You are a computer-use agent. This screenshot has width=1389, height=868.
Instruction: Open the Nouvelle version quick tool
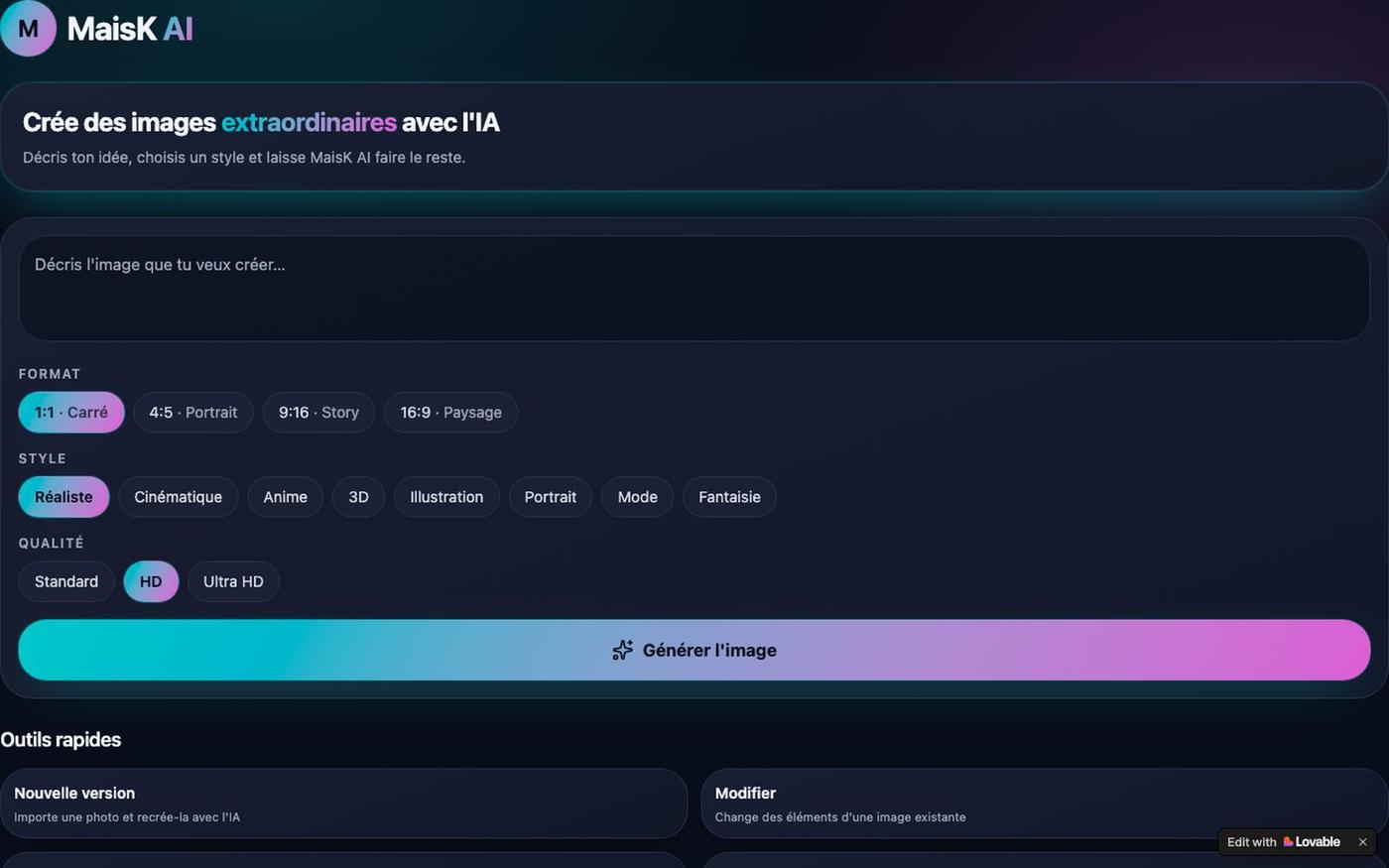click(343, 804)
